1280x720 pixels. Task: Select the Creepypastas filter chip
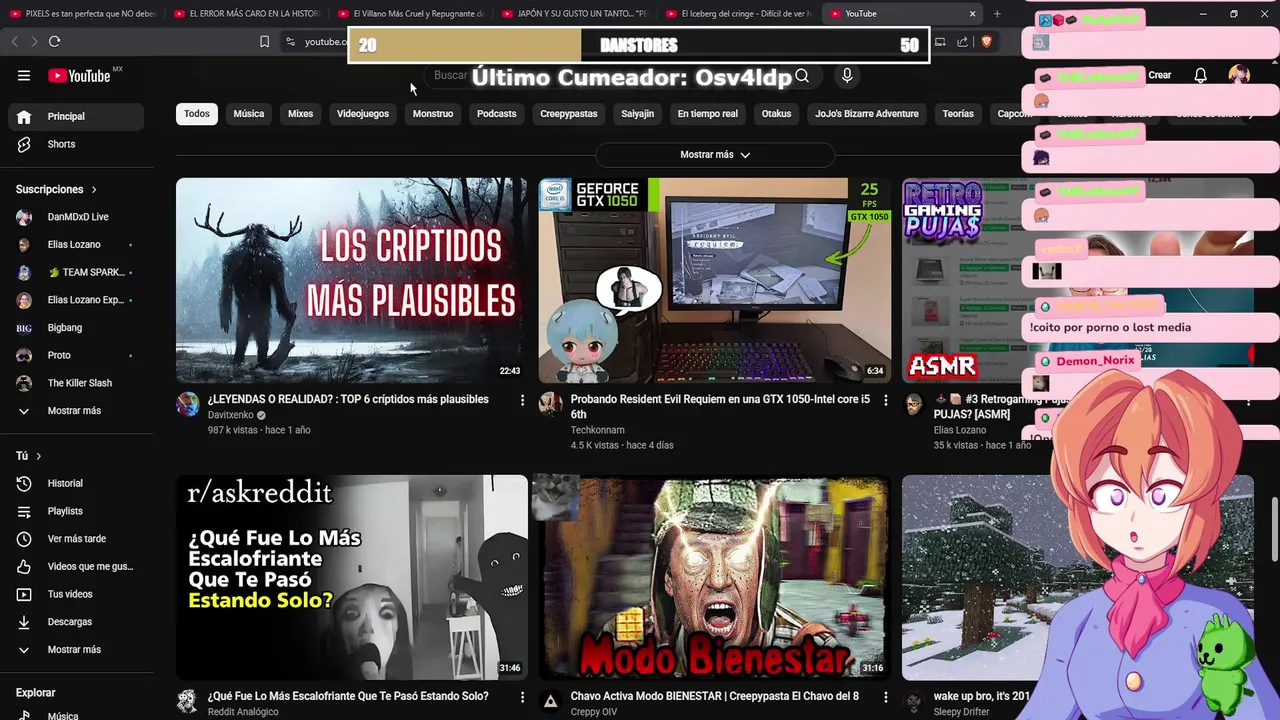coord(569,114)
